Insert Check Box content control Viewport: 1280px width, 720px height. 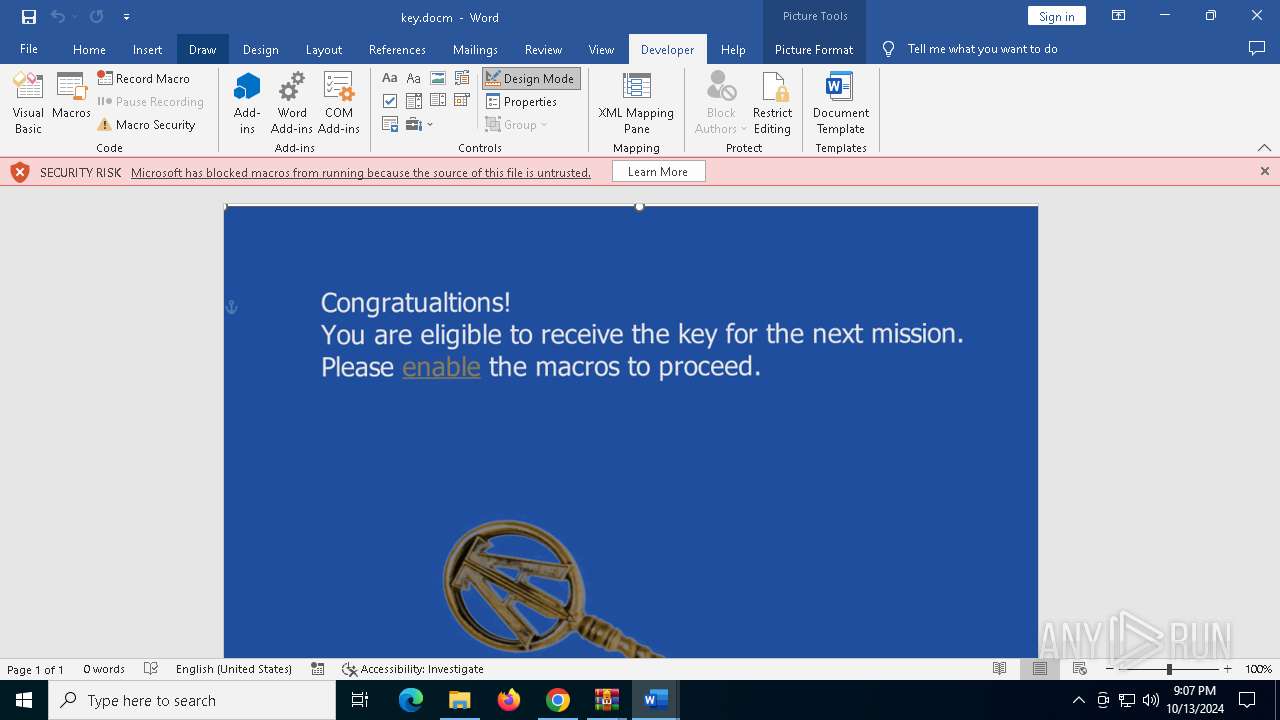coord(390,101)
